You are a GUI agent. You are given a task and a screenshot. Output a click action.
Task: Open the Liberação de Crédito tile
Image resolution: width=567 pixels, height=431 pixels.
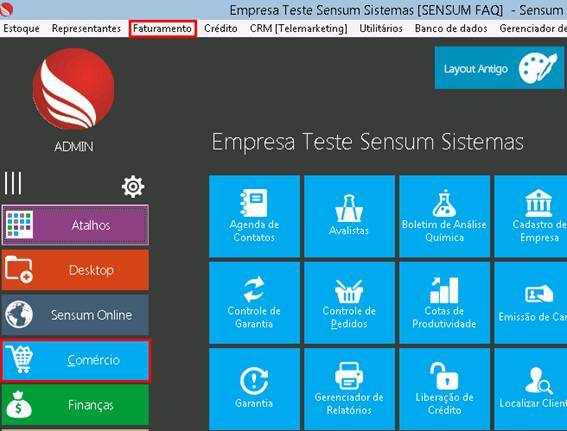[444, 389]
